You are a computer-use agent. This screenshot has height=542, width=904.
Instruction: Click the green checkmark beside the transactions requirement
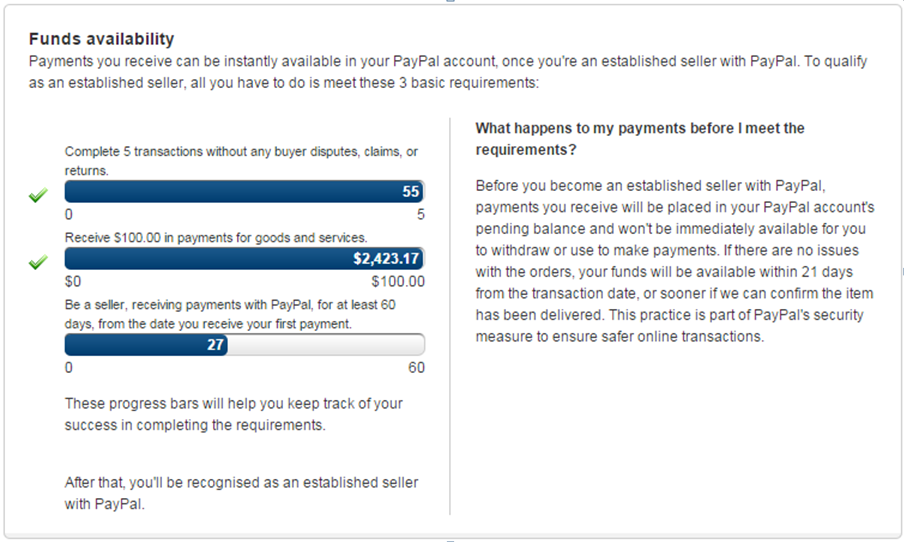38,196
